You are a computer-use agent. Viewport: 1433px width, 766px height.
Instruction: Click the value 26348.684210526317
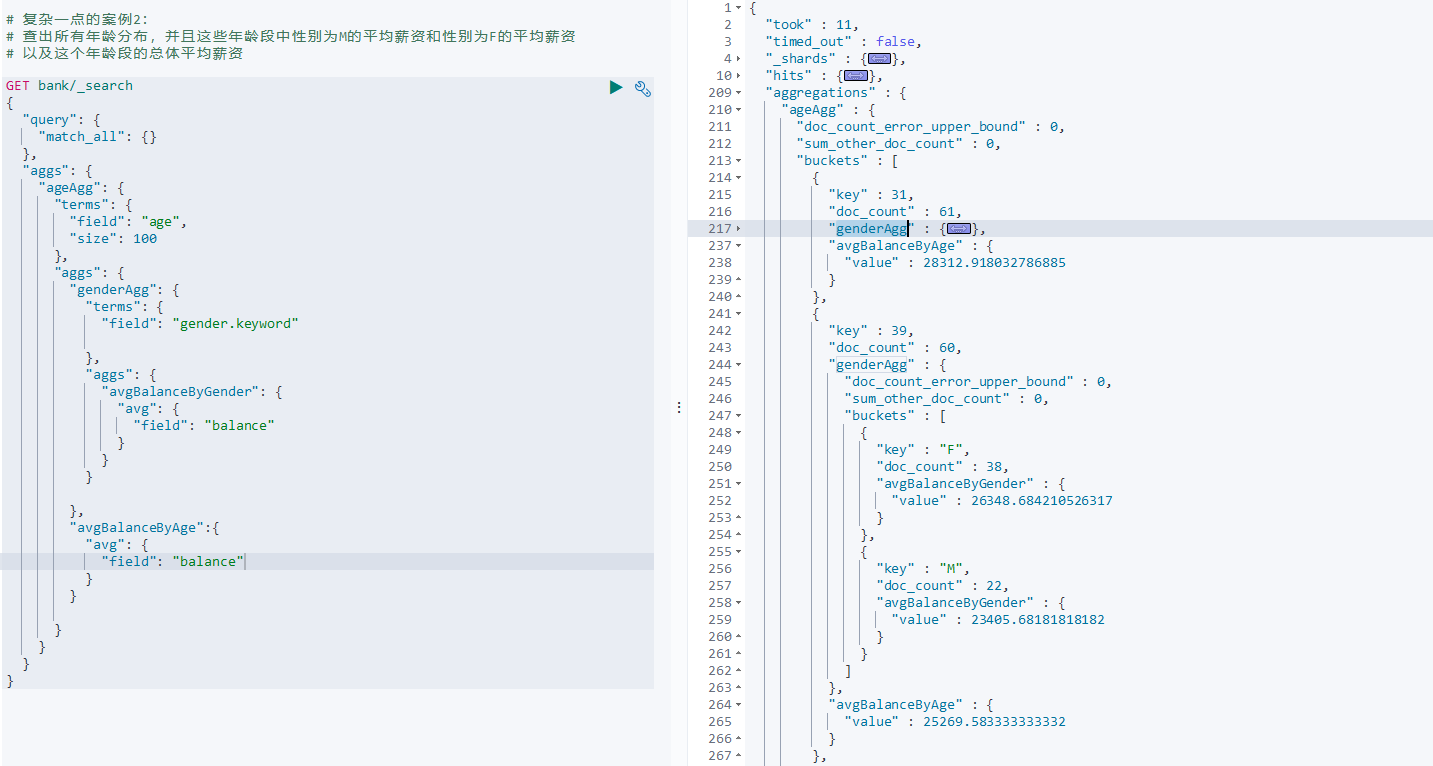point(1042,501)
